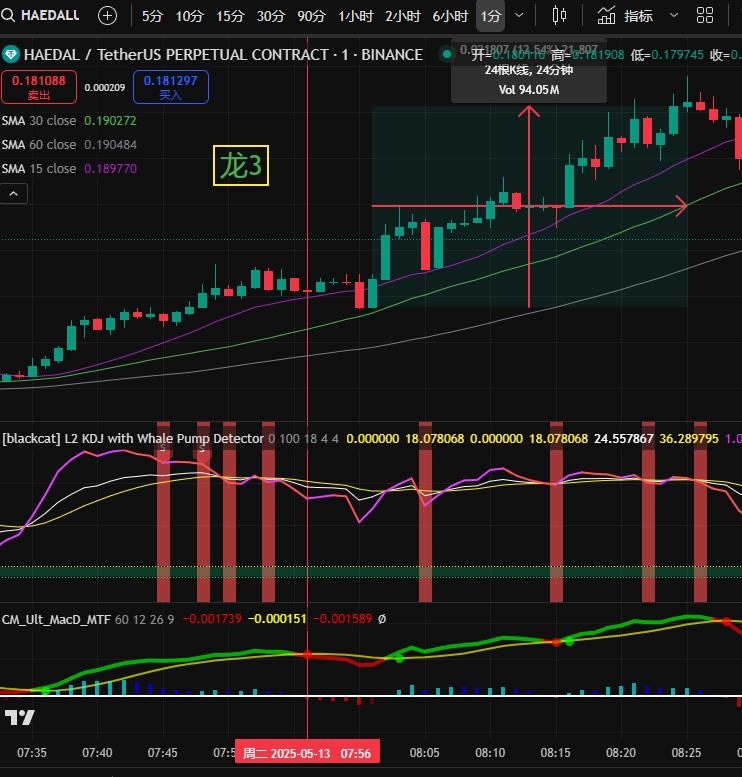Switch to the 5分 timeframe
Screen dimensions: 742x777
click(152, 16)
